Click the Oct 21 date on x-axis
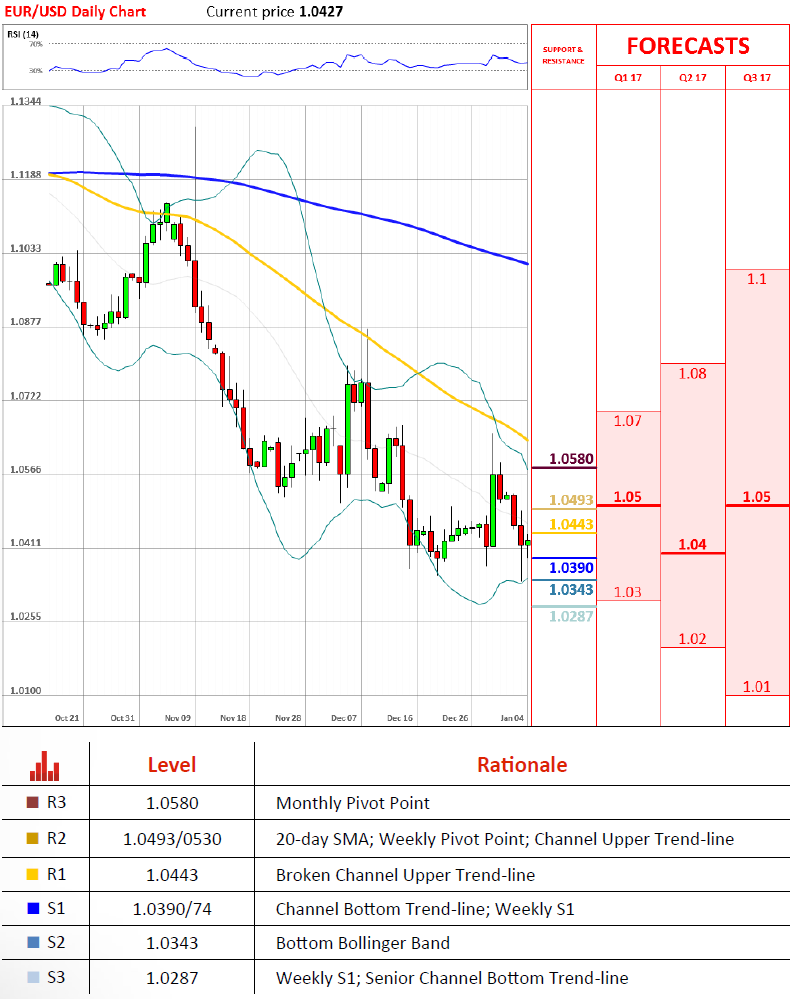 67,718
